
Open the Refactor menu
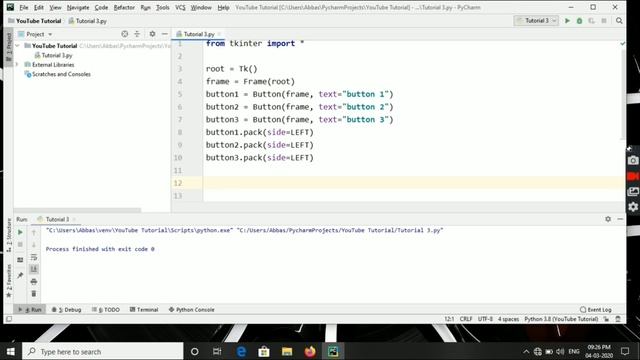[x=124, y=7]
